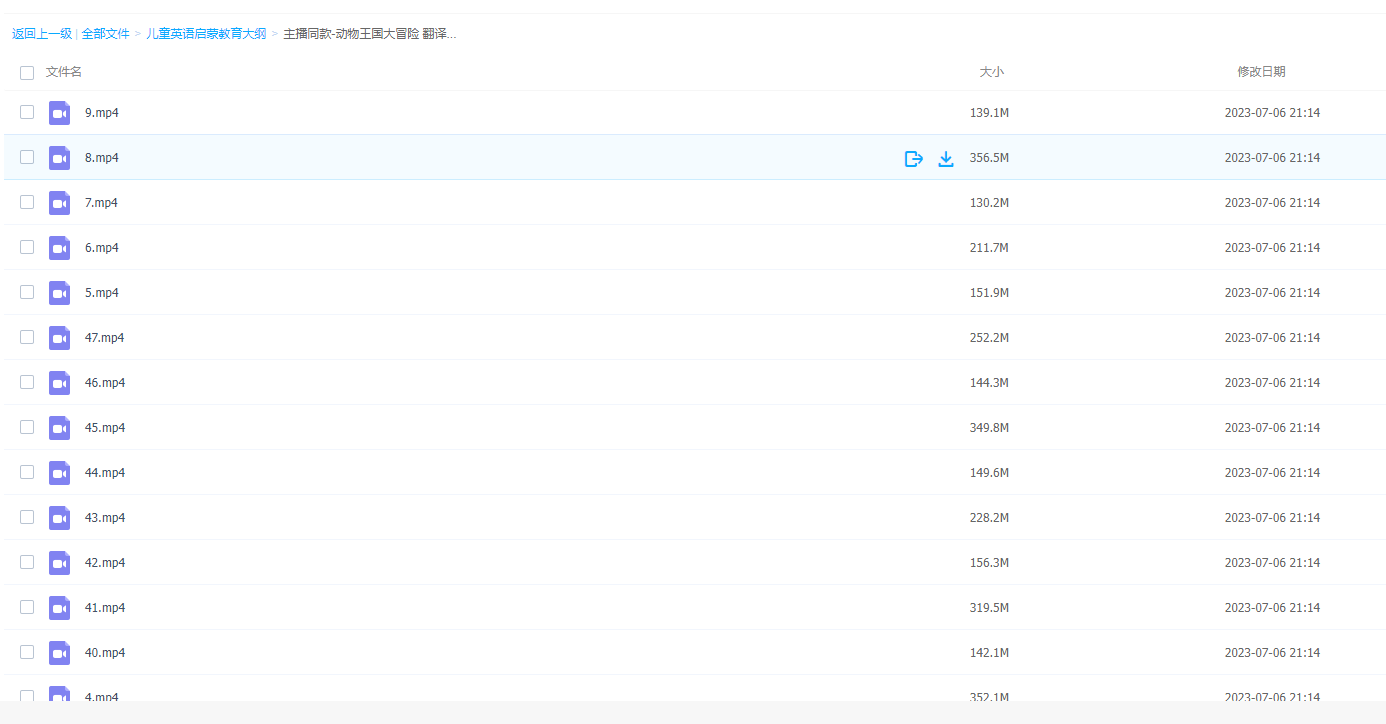The width and height of the screenshot is (1386, 724).
Task: Open the file named 46.mp4
Action: point(105,383)
